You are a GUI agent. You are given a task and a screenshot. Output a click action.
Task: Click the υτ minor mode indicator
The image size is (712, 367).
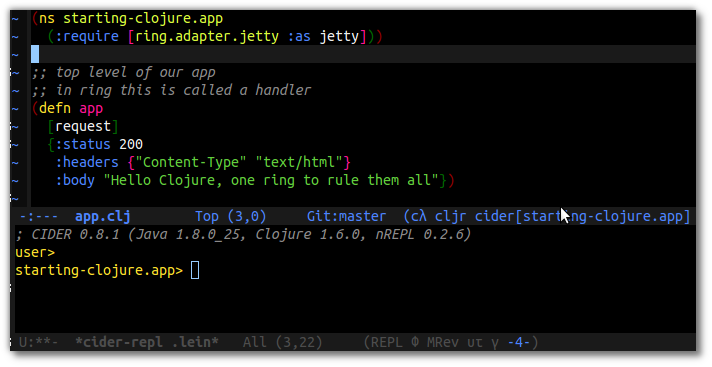click(x=475, y=343)
